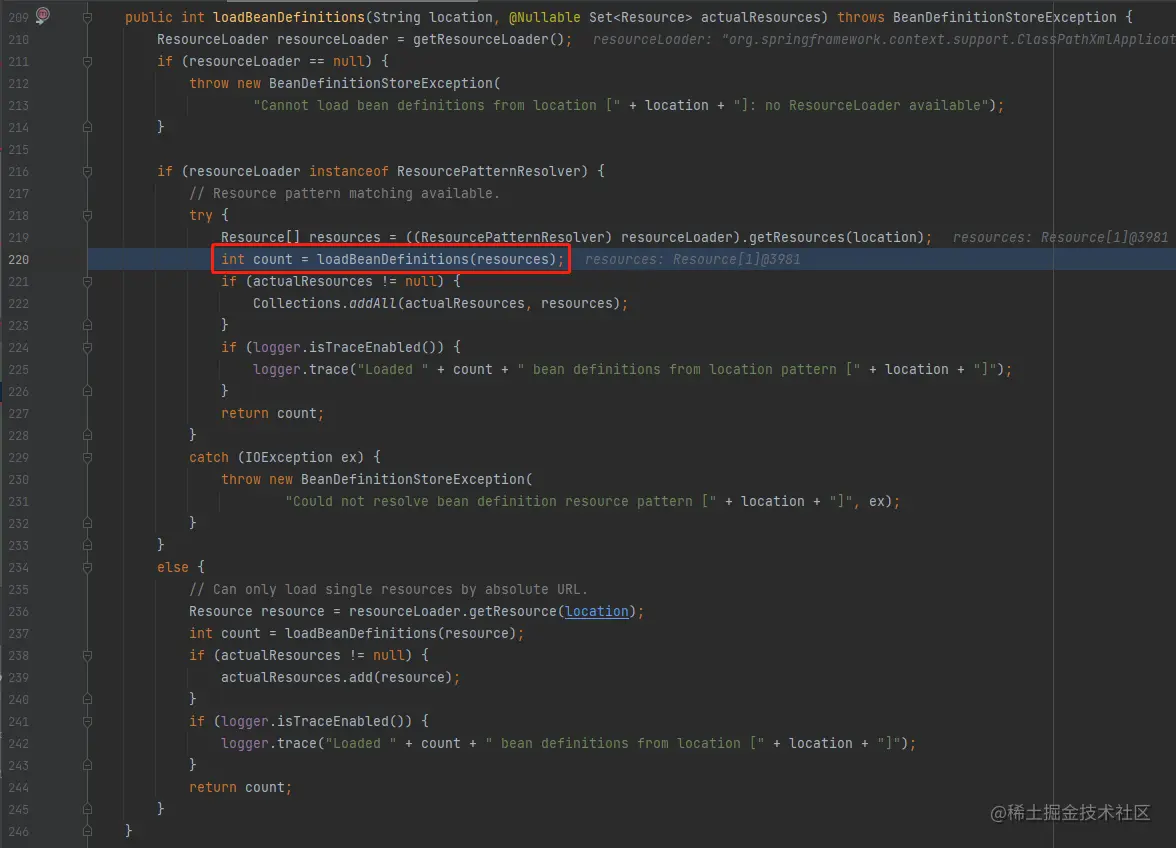This screenshot has height=848, width=1176.
Task: Collapse the actualResources check at line 238
Action: [87, 655]
